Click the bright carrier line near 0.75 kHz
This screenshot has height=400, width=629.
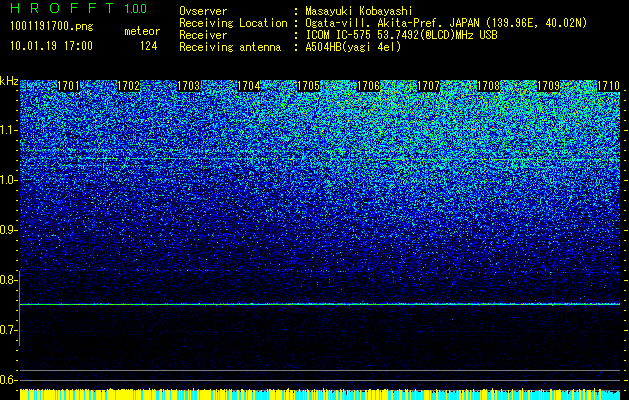tap(320, 305)
